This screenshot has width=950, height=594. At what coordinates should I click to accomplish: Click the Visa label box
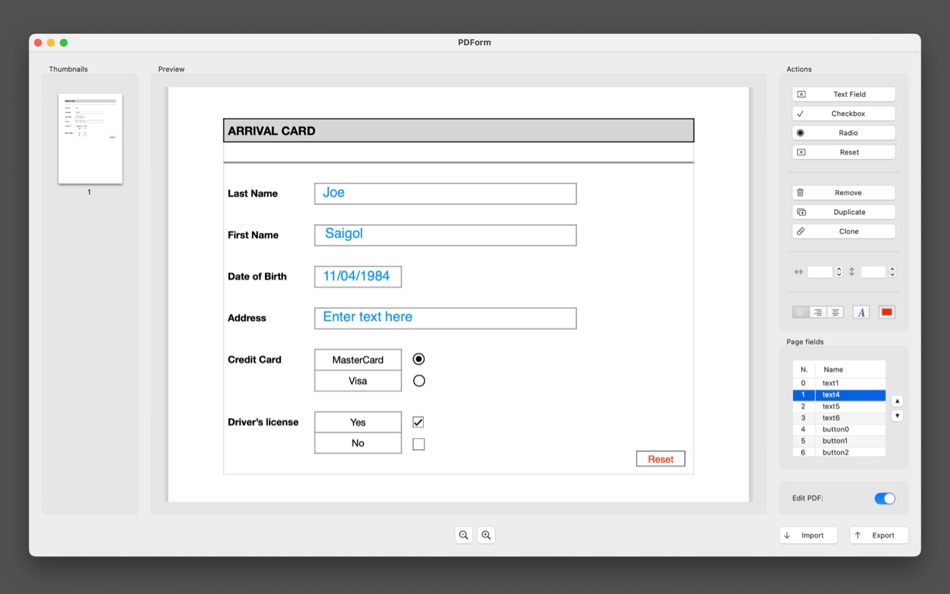[357, 381]
